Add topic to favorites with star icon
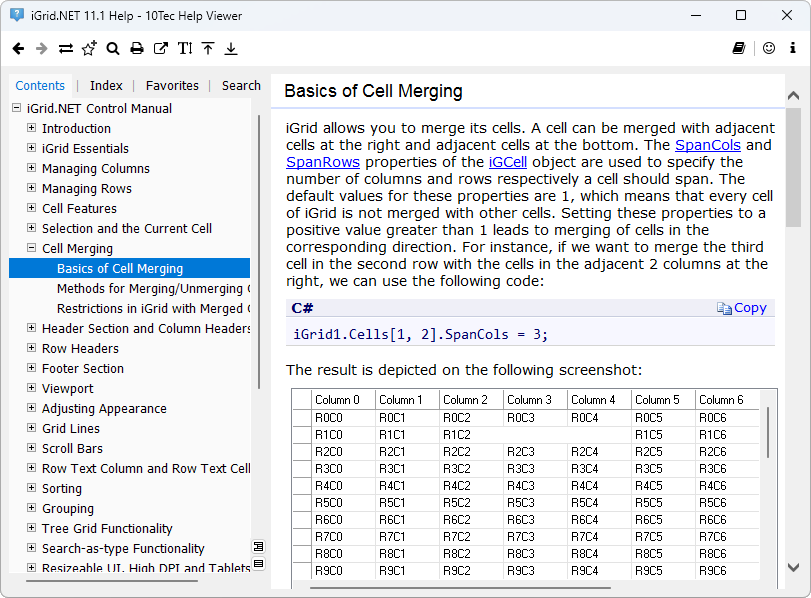The image size is (811, 598). coord(89,48)
